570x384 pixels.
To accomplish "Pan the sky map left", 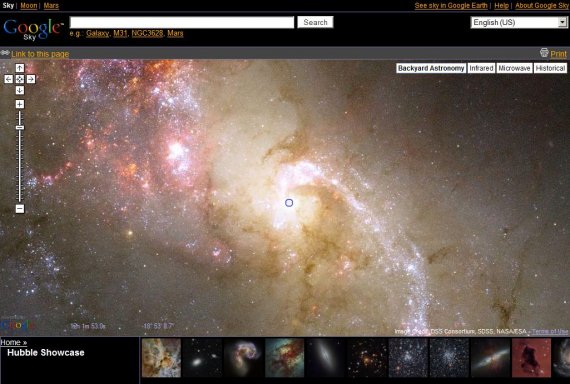I will [x=8, y=79].
